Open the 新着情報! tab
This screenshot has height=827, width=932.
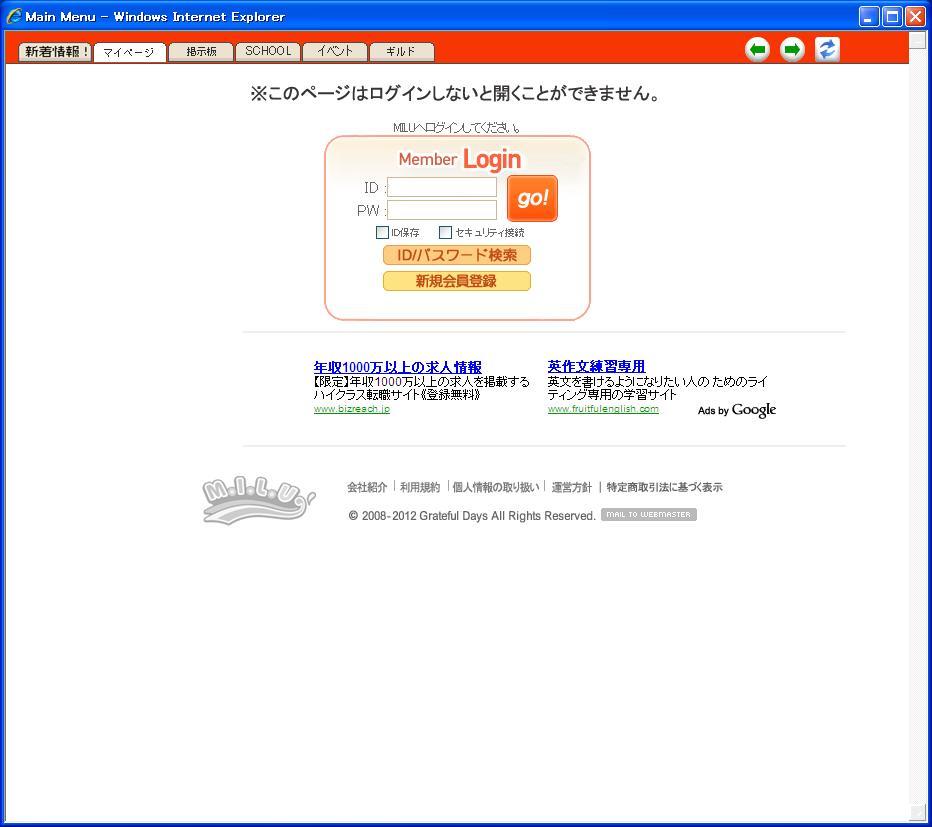pos(55,52)
